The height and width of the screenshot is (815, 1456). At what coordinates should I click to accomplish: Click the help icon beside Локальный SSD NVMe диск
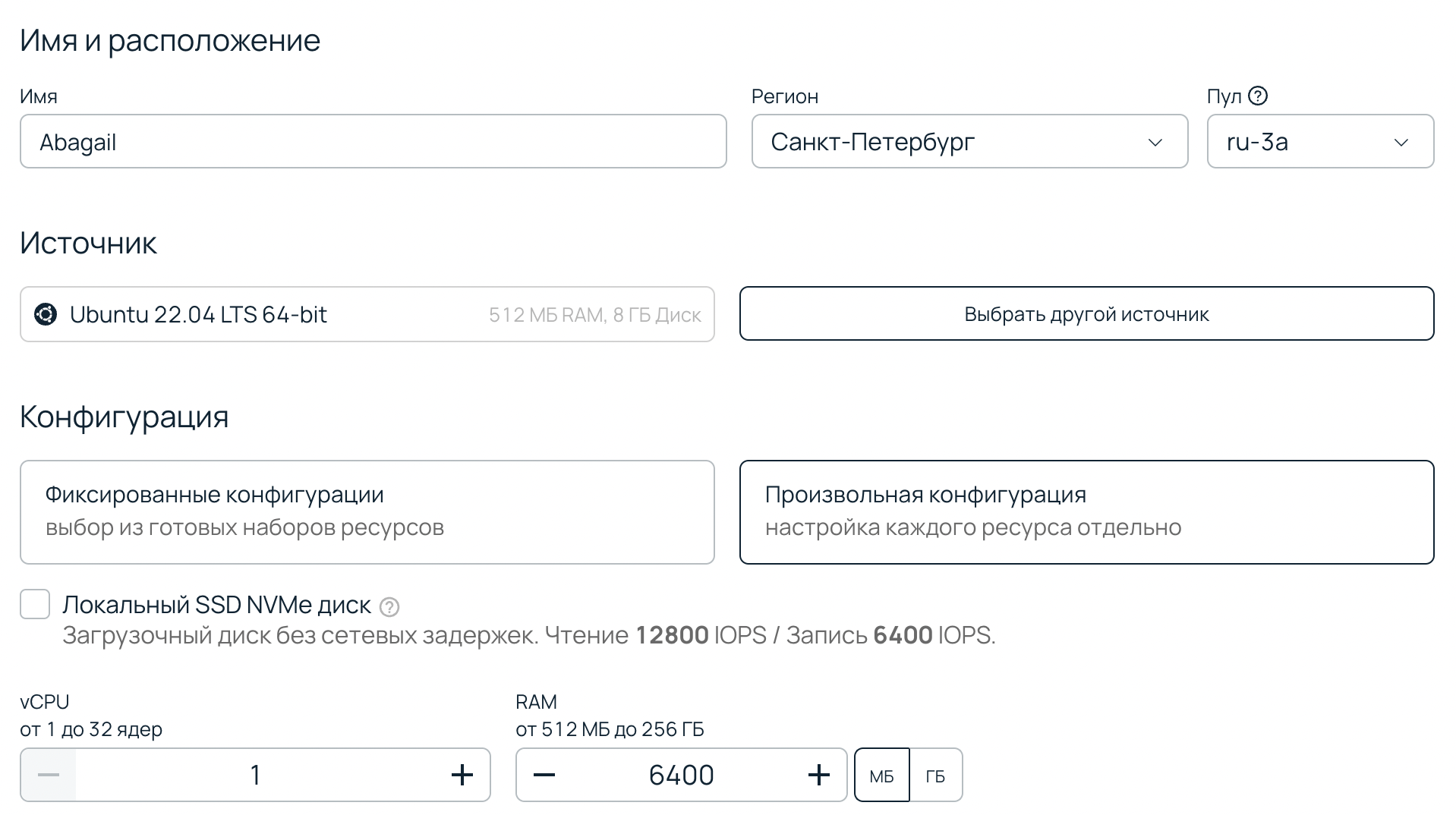point(389,607)
